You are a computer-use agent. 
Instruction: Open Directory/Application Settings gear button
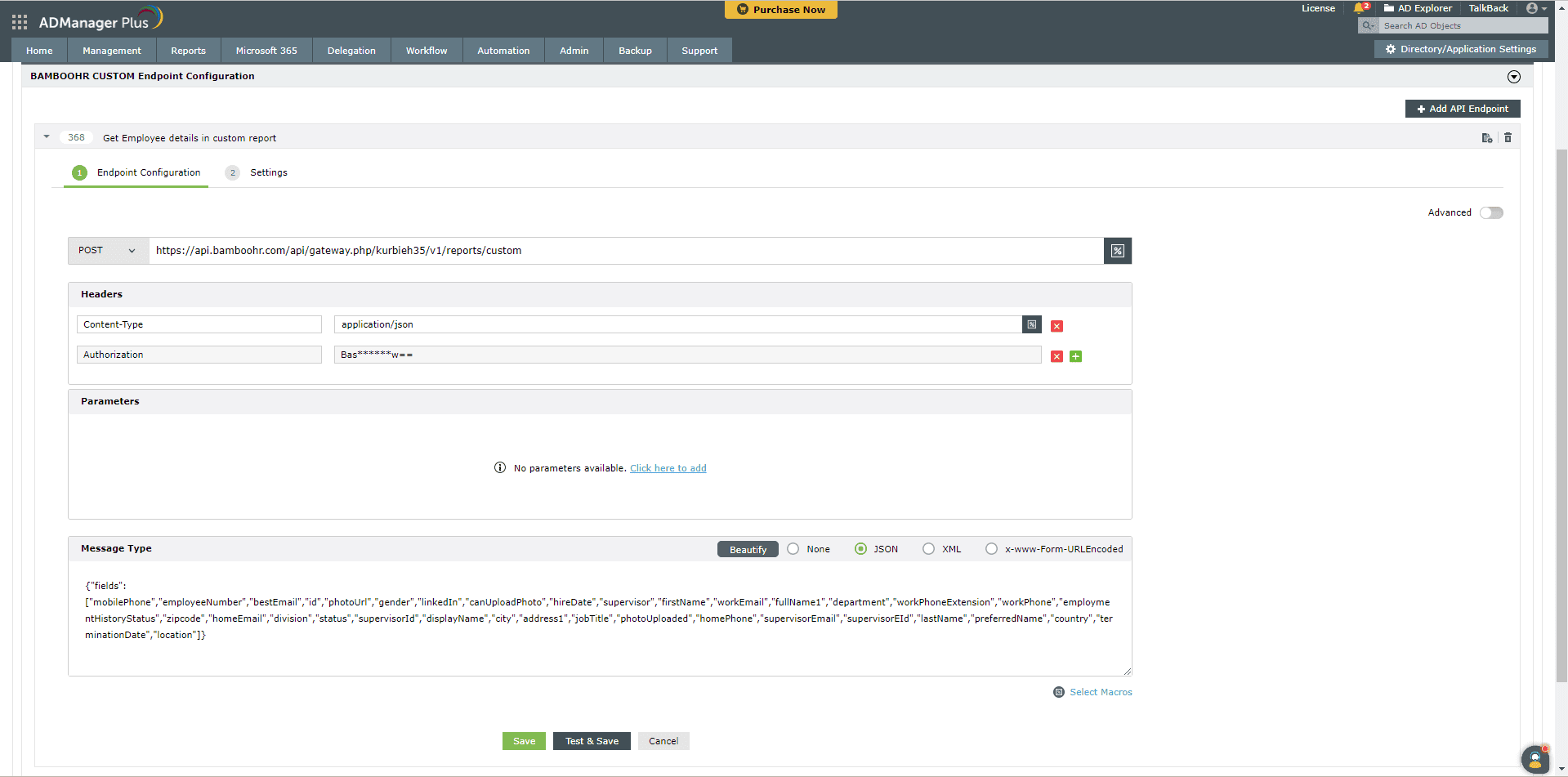pos(1461,49)
